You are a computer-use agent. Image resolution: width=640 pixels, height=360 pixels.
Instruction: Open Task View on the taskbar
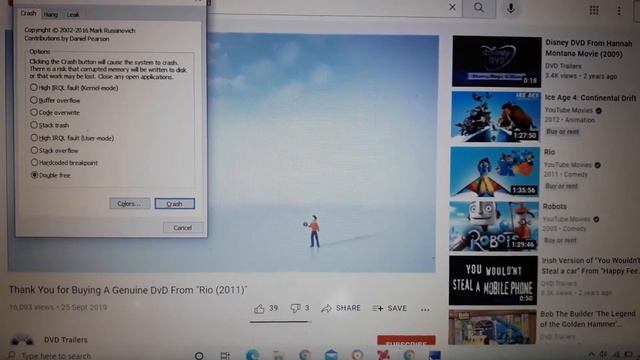click(225, 356)
